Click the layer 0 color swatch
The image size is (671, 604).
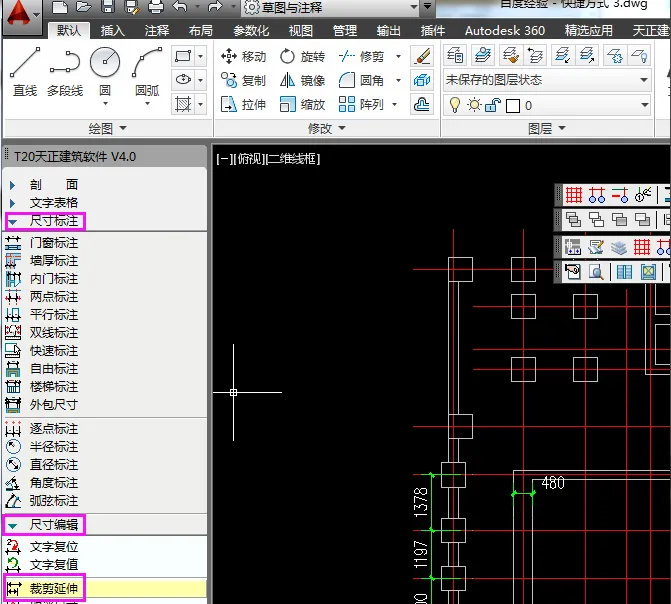click(x=513, y=106)
